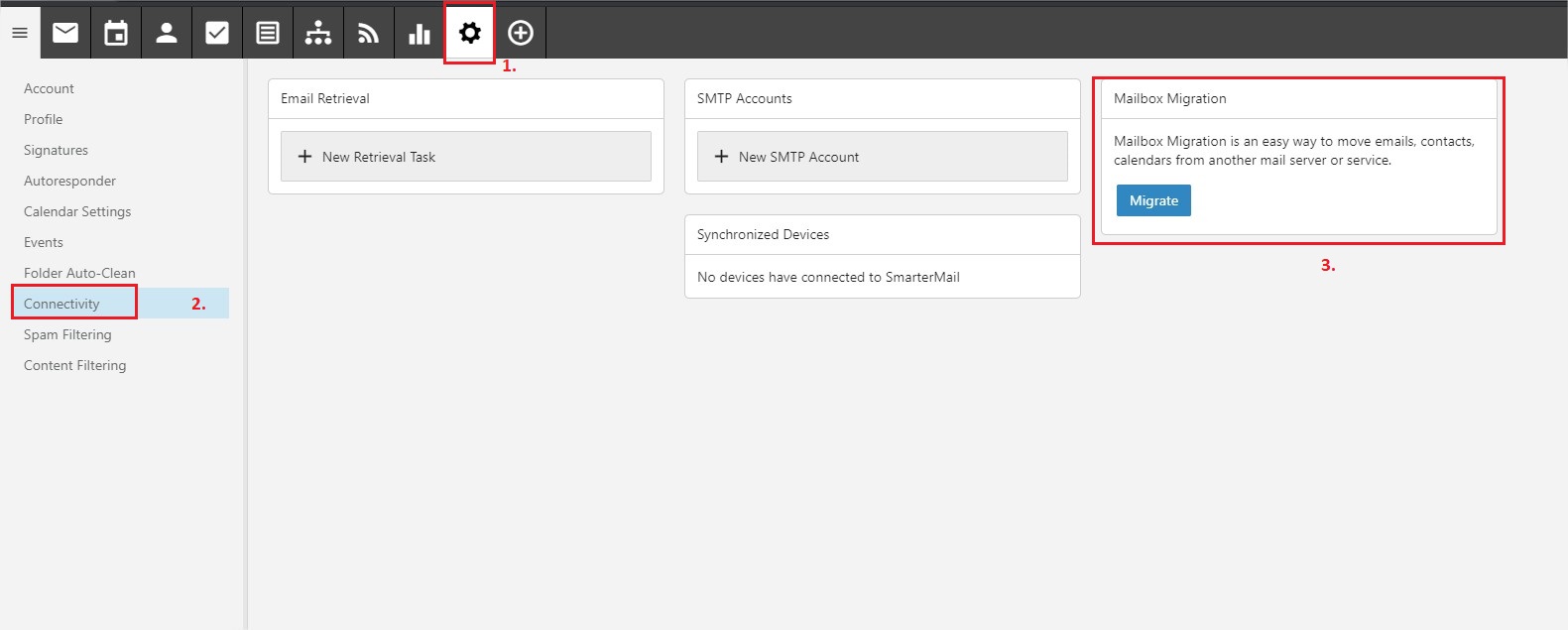Image resolution: width=1568 pixels, height=630 pixels.
Task: Open the hamburger menu
Action: (x=20, y=33)
